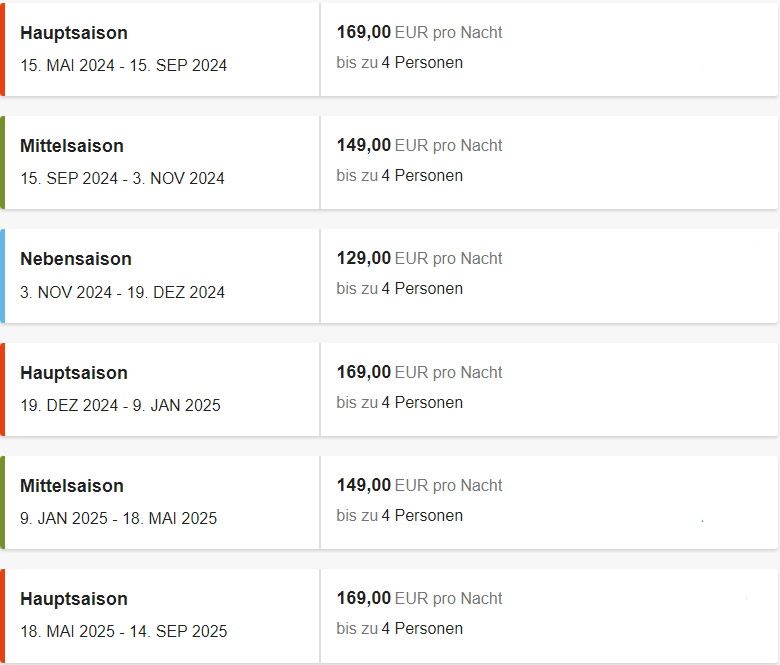This screenshot has width=780, height=665.
Task: Click the red color bar of first Hauptsaison row
Action: [2, 50]
